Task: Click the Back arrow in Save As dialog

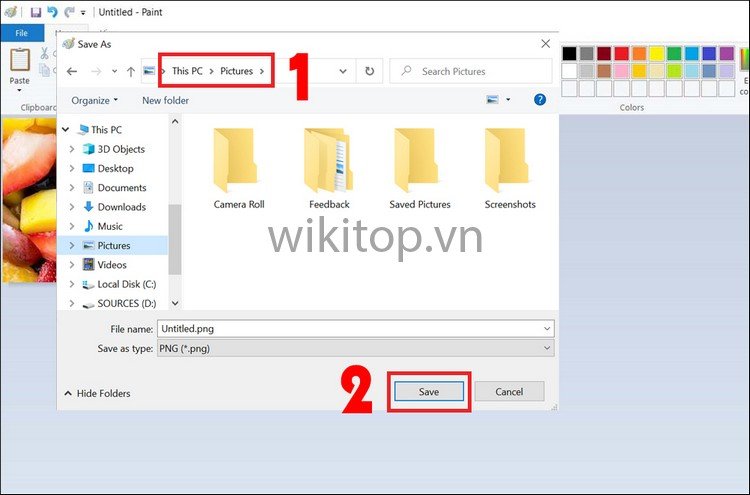Action: coord(71,71)
